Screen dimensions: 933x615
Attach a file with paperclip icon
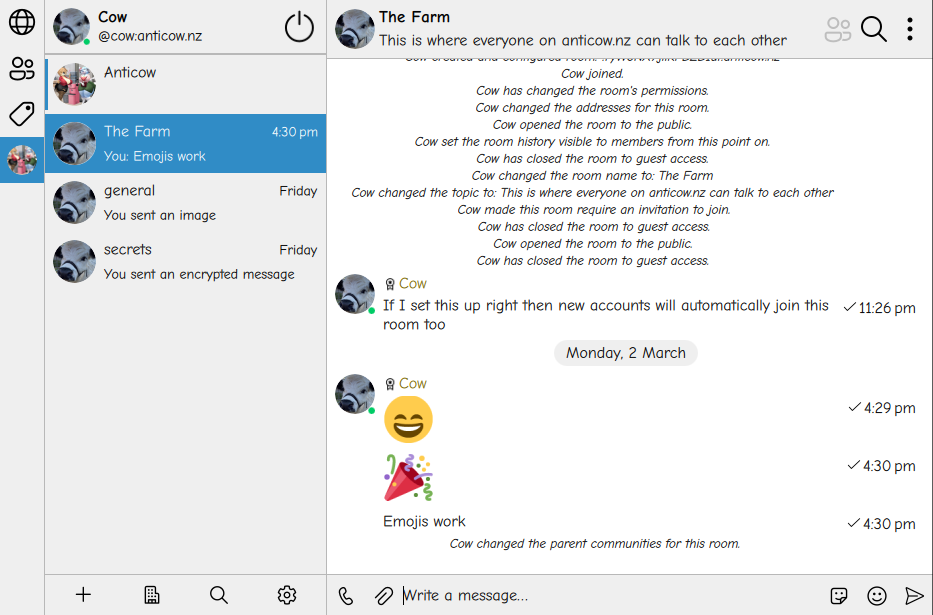click(384, 595)
